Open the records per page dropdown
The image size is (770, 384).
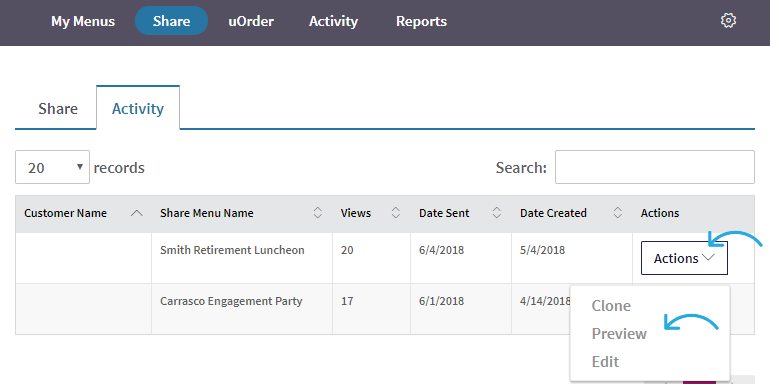pyautogui.click(x=53, y=167)
